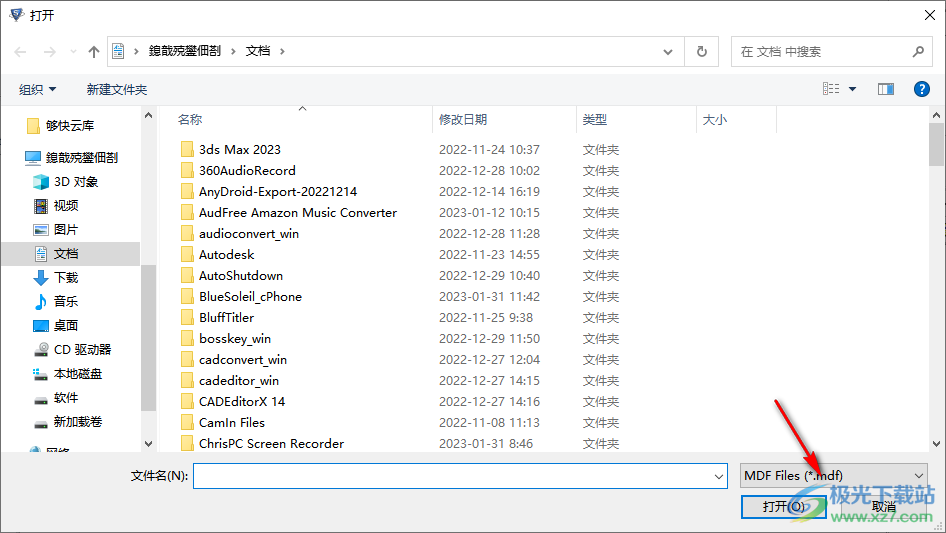946x533 pixels.
Task: Open recent locations dropdown arrow
Action: 73,52
